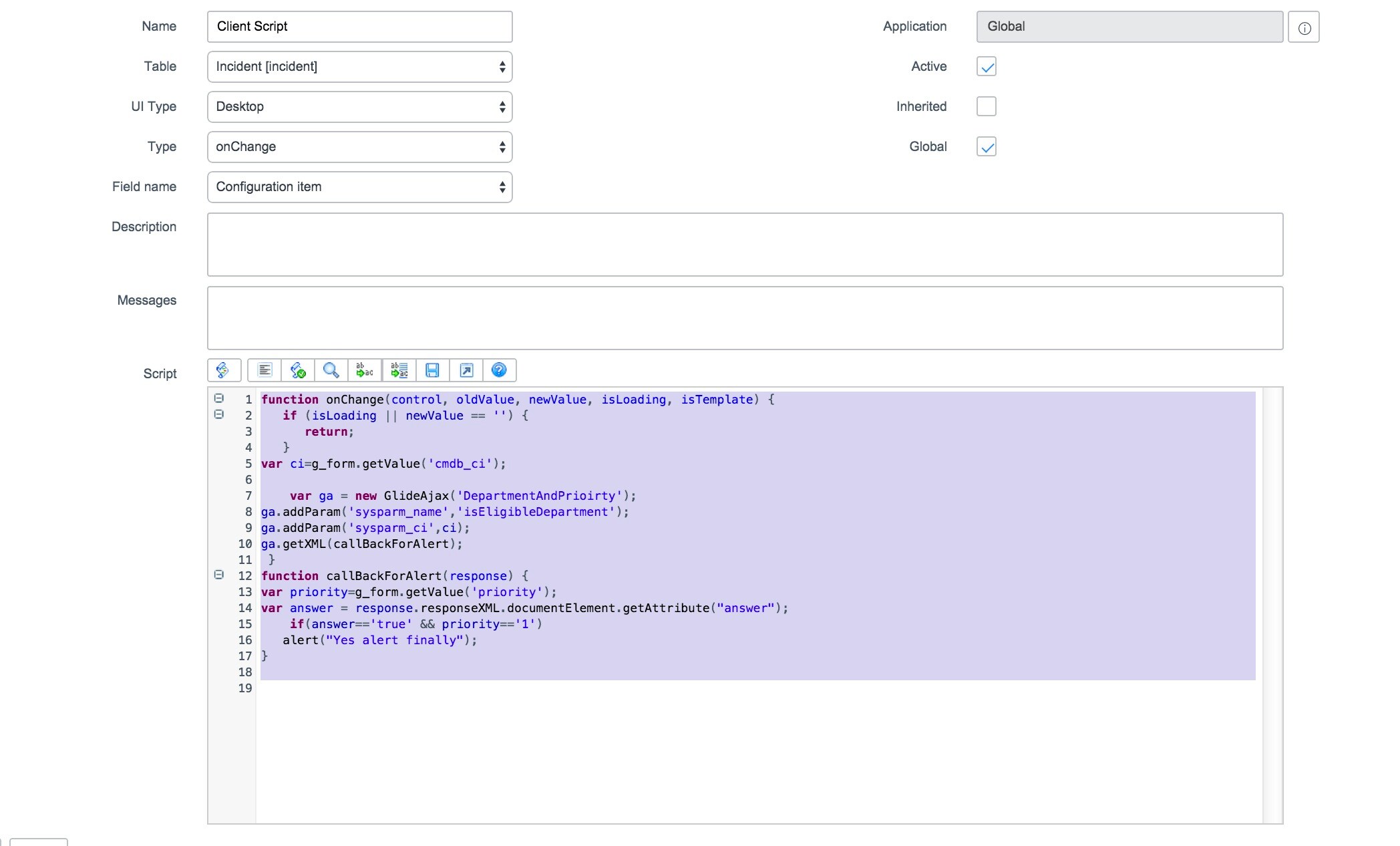Viewport: 1400px width, 846px height.
Task: Open the script editor help icon
Action: click(x=499, y=370)
